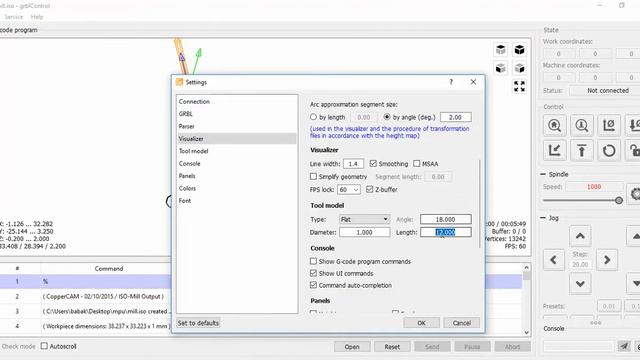Select the isometric all-black cube view icon
The height and width of the screenshot is (360, 640).
pos(519,50)
